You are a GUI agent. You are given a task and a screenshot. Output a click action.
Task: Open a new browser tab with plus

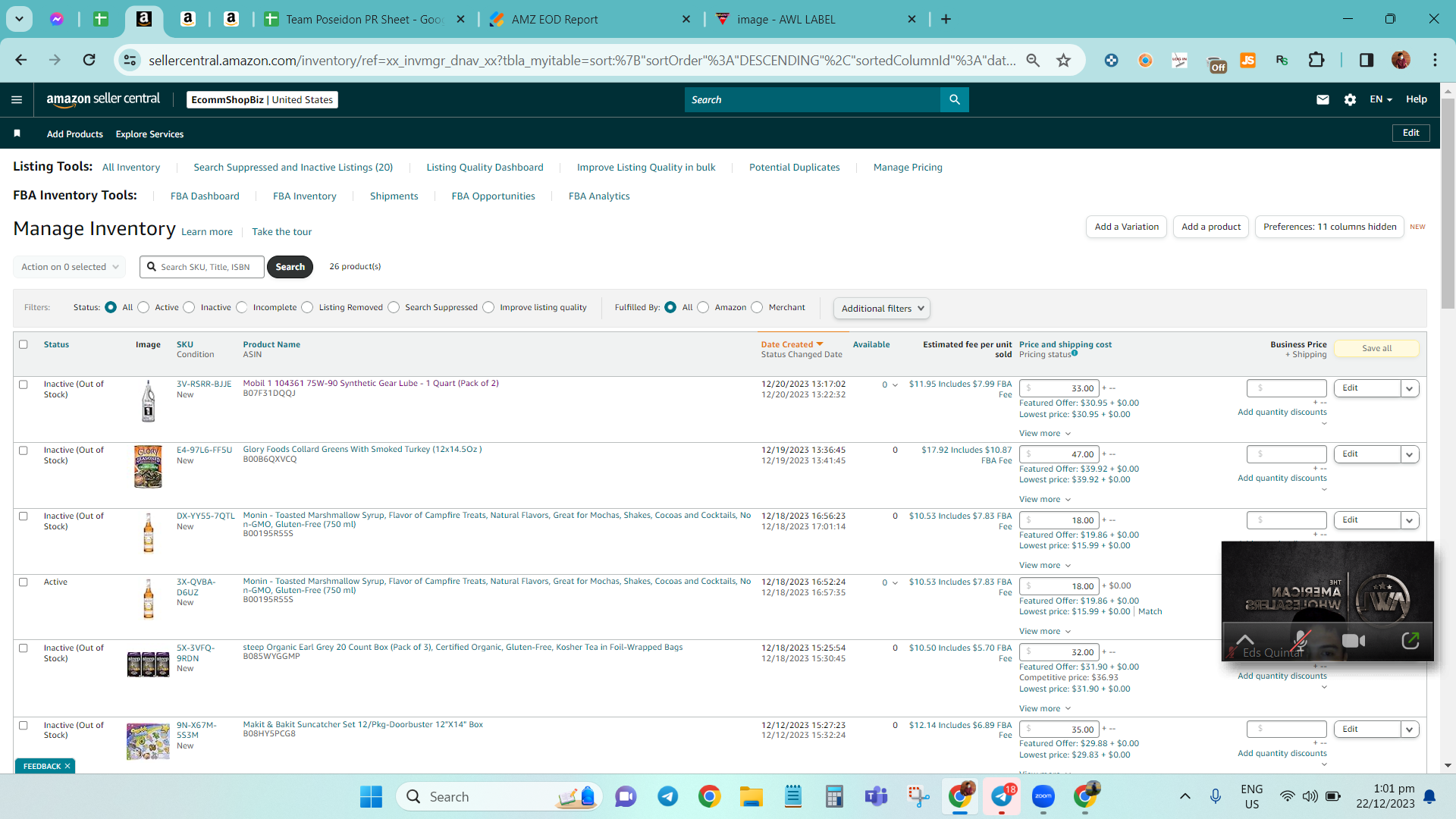pyautogui.click(x=946, y=19)
